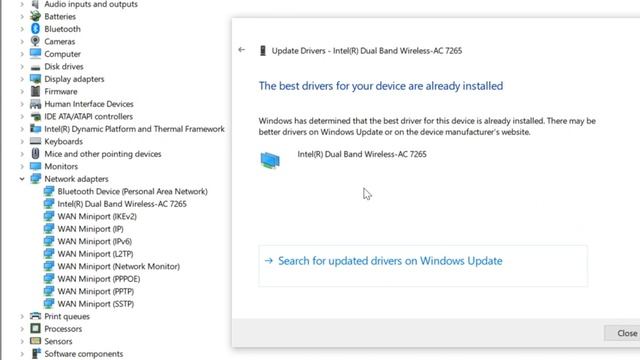The image size is (640, 360).
Task: Click the Human Interface Devices icon
Action: [x=36, y=104]
